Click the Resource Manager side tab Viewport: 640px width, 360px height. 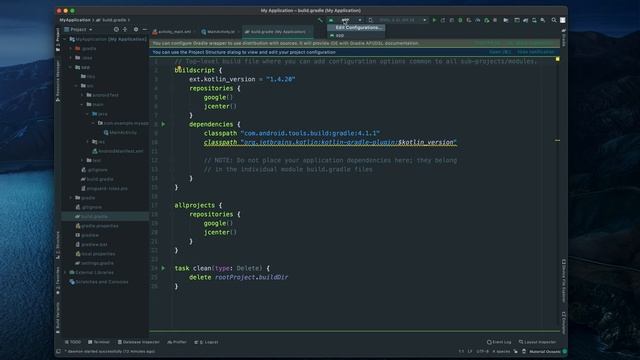tap(58, 81)
